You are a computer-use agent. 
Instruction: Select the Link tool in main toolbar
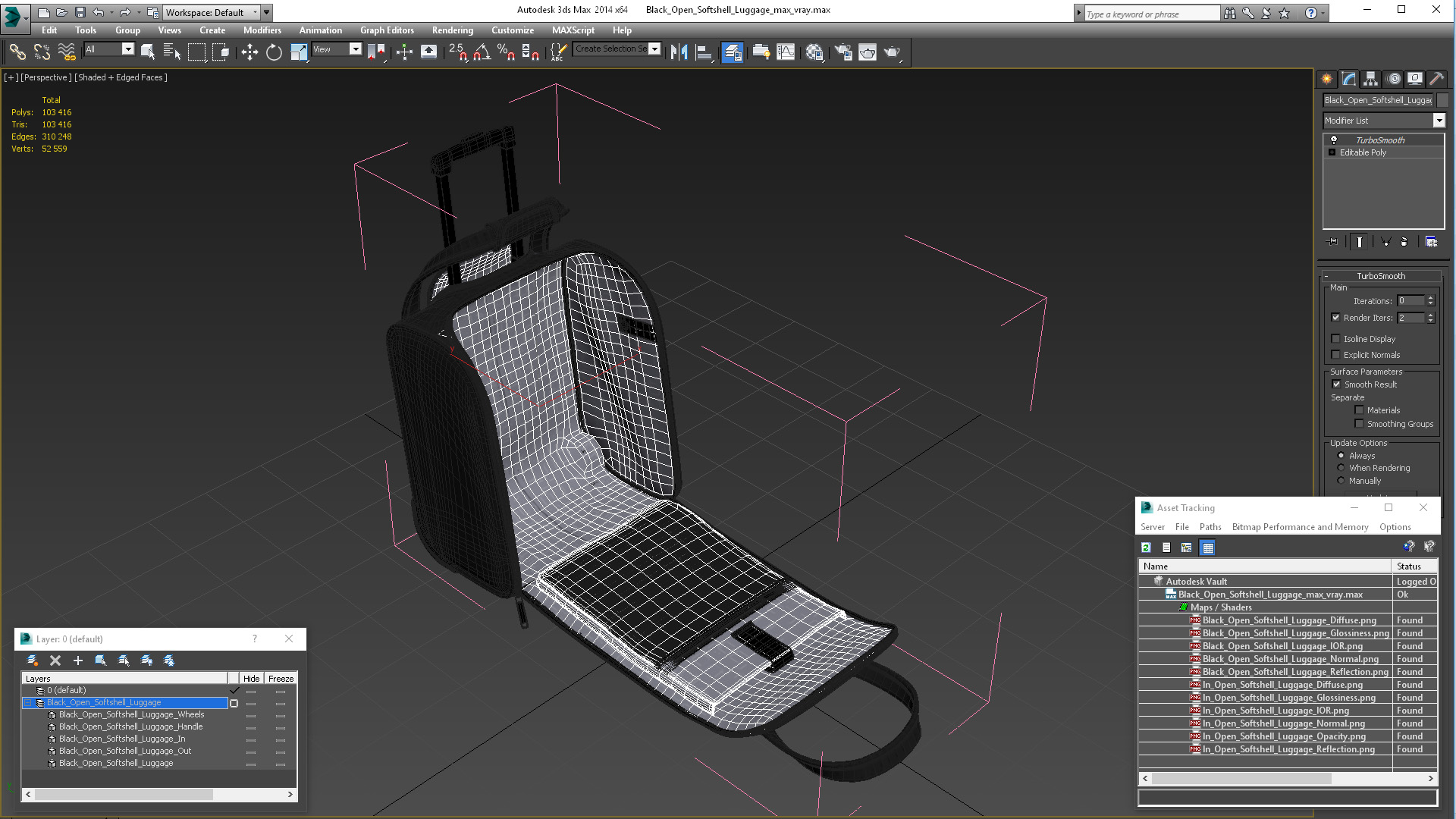pyautogui.click(x=17, y=52)
